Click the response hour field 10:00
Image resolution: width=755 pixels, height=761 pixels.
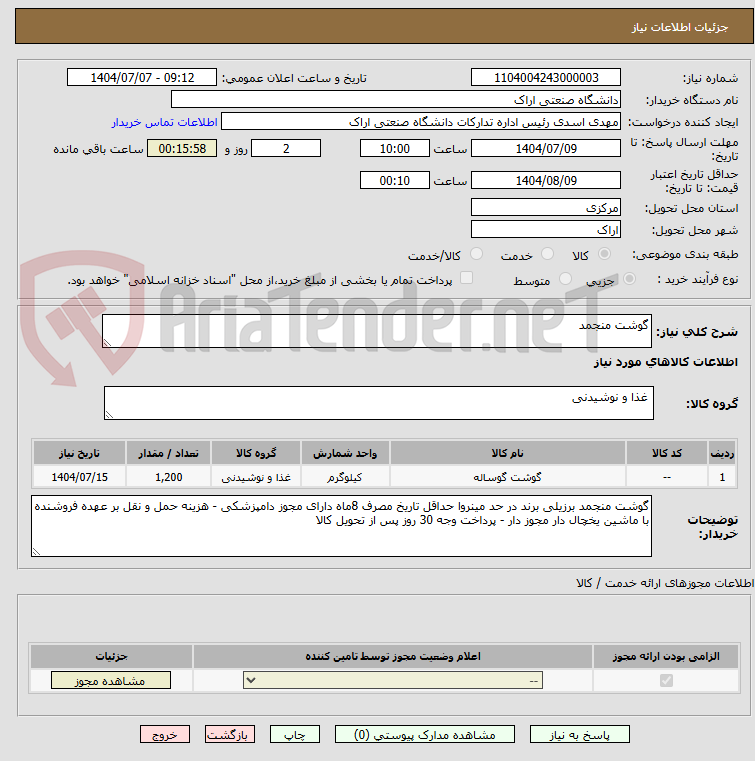[x=394, y=149]
